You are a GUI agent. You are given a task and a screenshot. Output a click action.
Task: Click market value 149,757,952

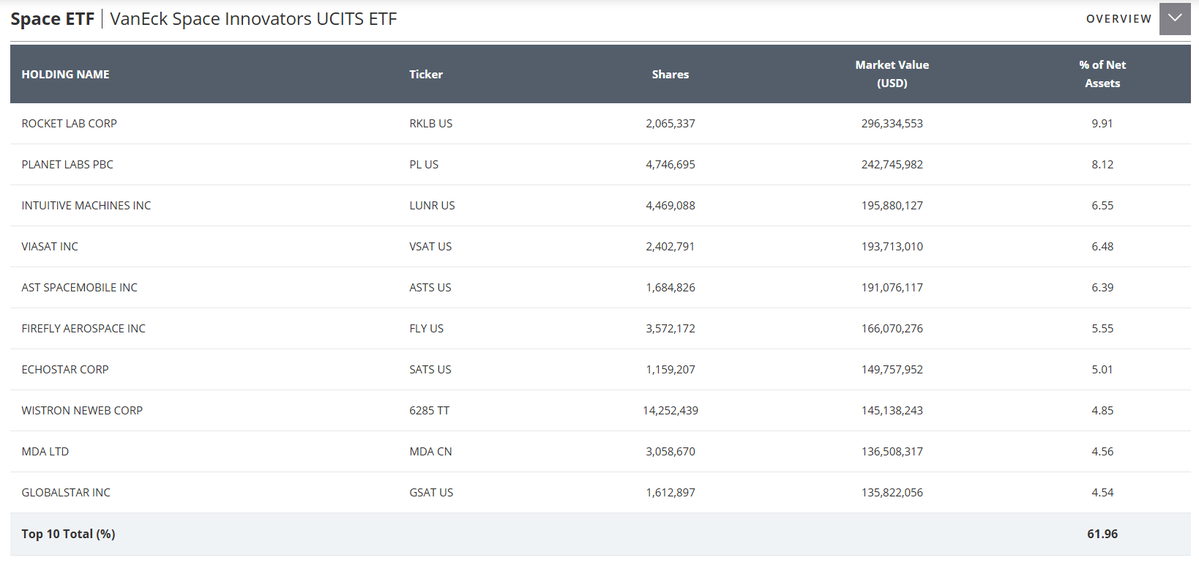click(892, 369)
